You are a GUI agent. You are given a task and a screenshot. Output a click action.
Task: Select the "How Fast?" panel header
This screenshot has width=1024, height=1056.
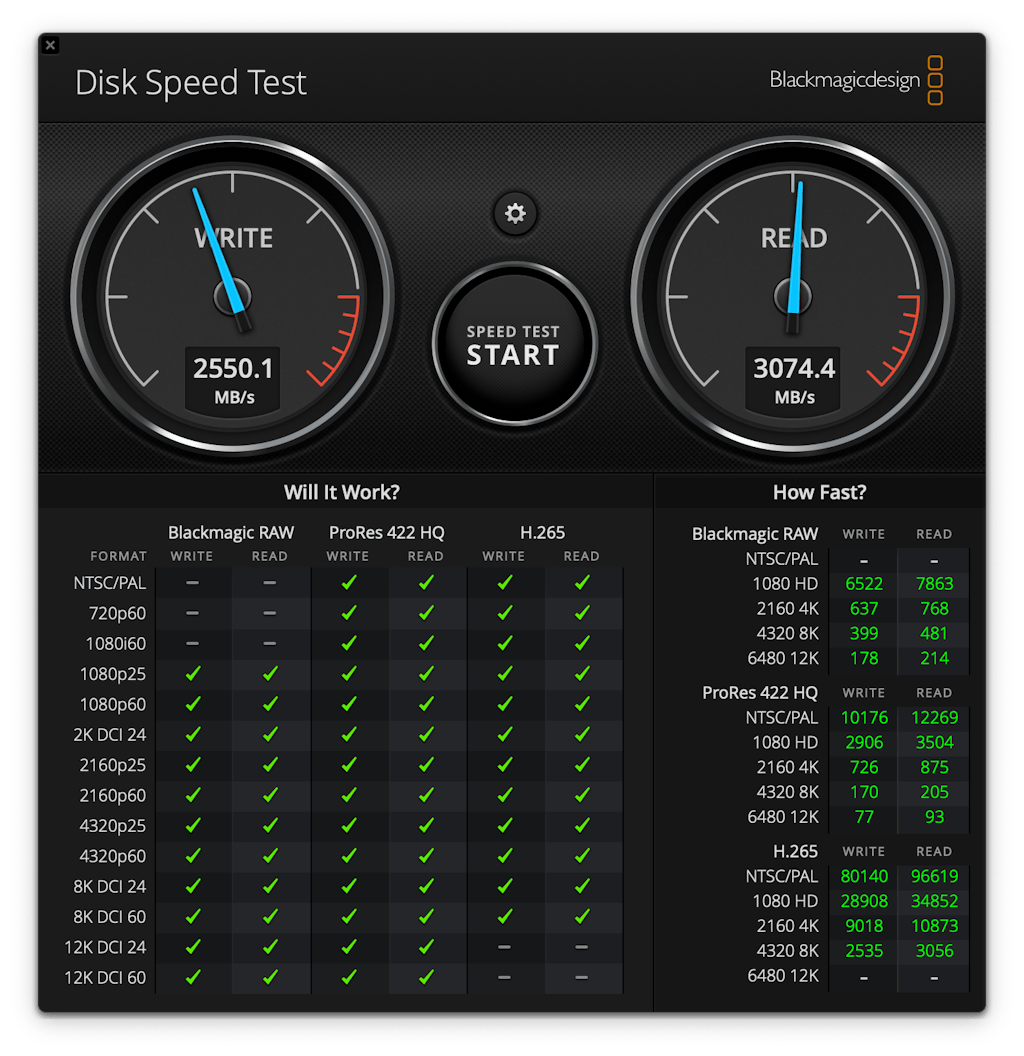819,492
